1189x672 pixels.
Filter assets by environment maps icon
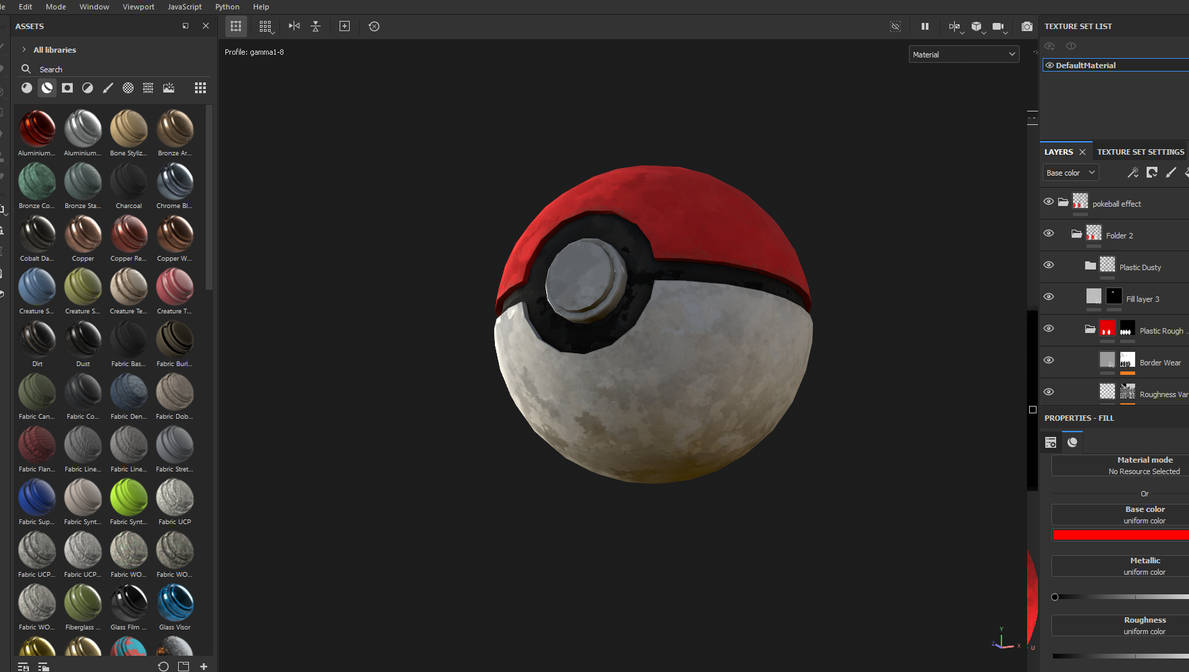[168, 88]
